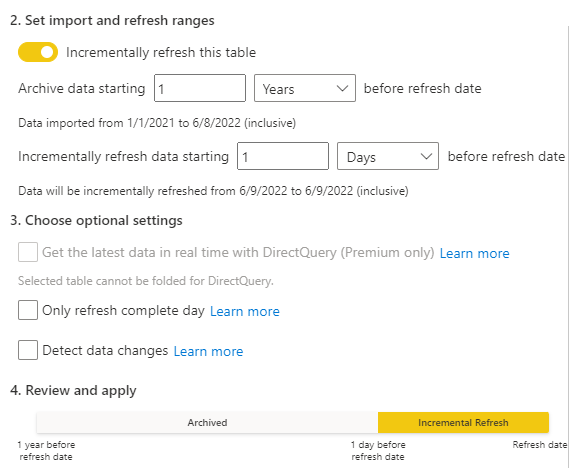This screenshot has height=468, width=569.
Task: Enable Only refresh complete day checkbox
Action: 28,310
